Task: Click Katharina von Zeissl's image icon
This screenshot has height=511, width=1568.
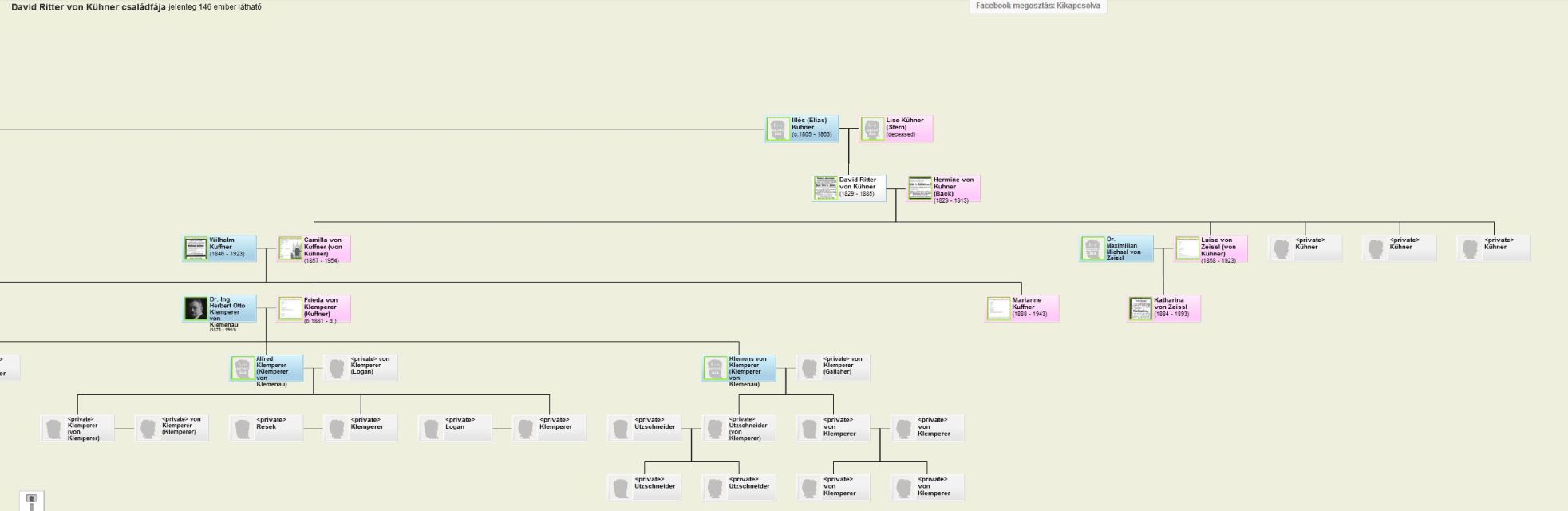Action: [1140, 309]
